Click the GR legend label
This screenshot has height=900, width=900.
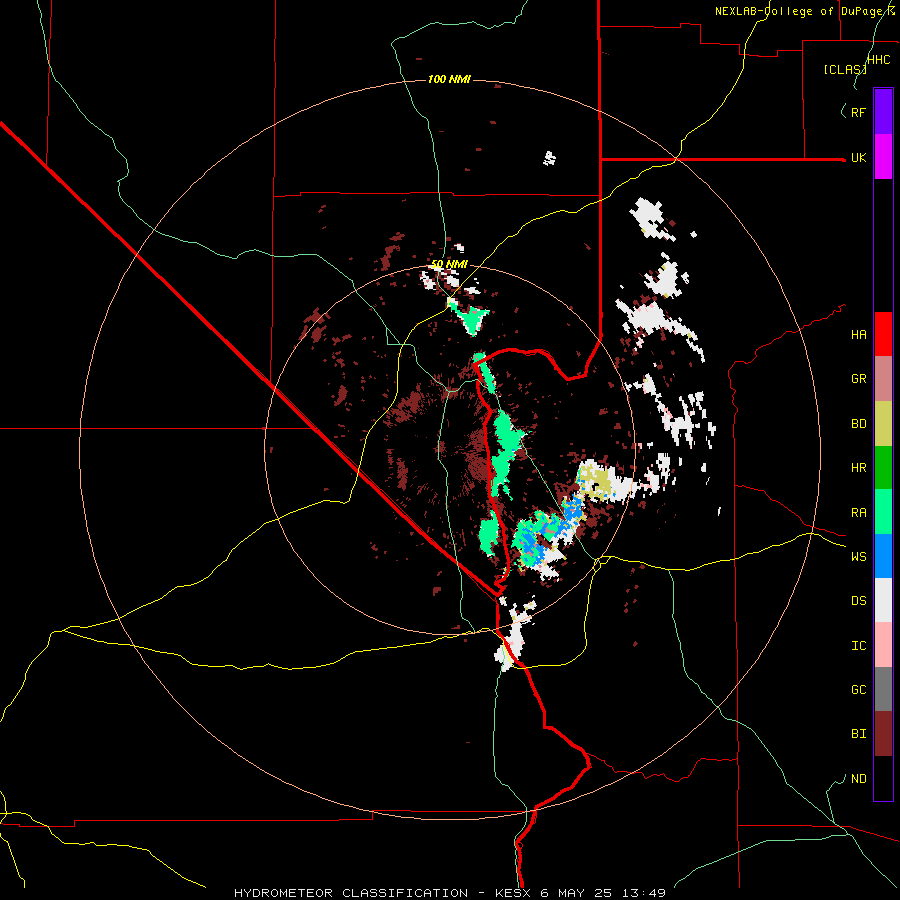858,379
